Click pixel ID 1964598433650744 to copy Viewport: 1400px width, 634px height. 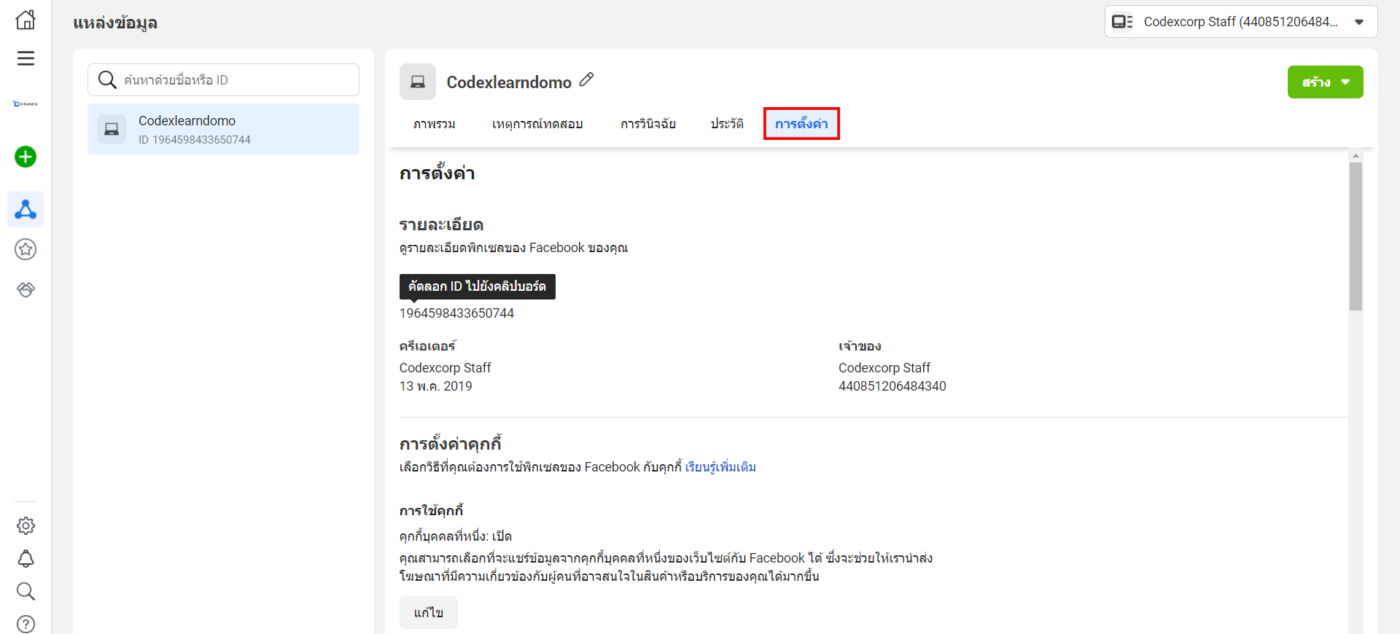(457, 313)
